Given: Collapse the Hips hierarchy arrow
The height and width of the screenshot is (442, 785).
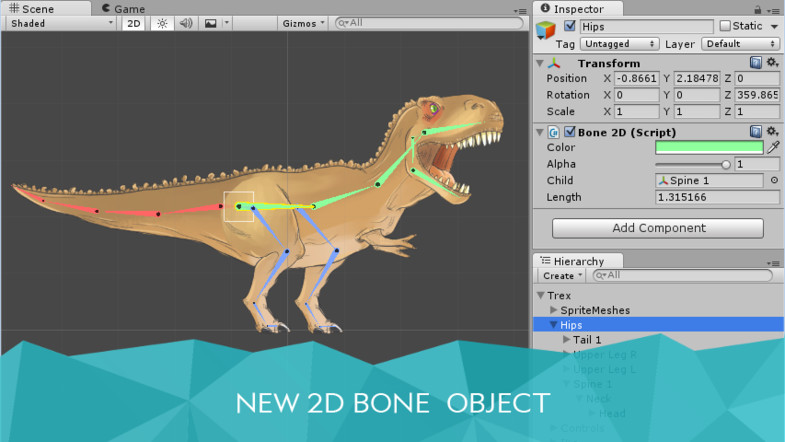Looking at the screenshot, I should (x=553, y=325).
